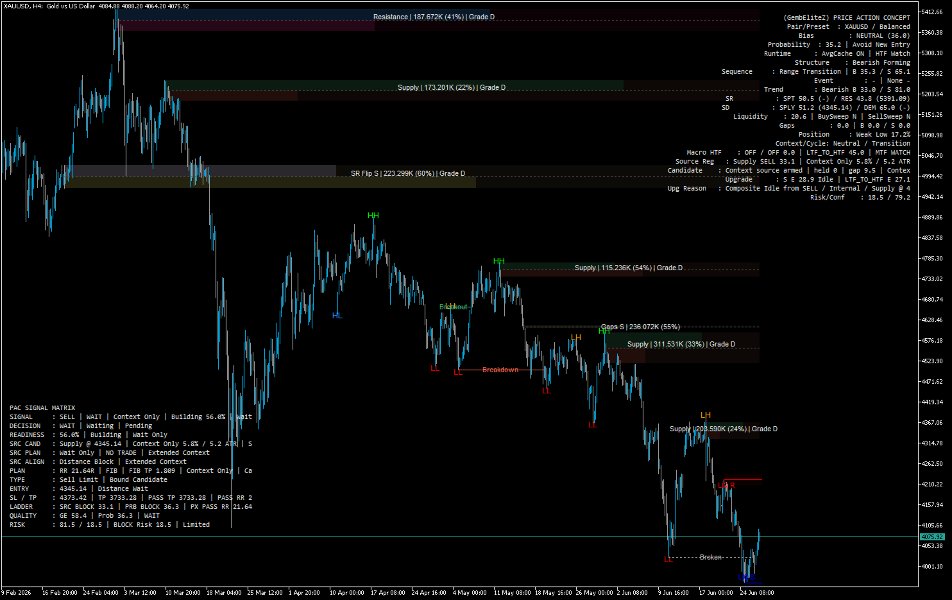Click the topmost green HH swing marker

373,216
